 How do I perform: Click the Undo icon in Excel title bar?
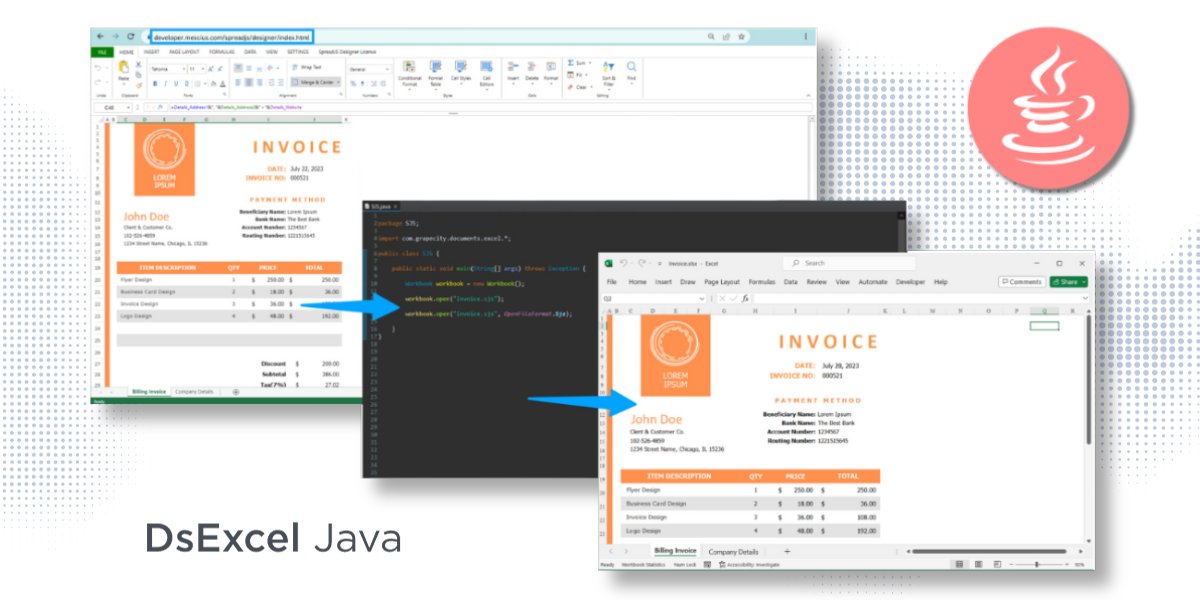coord(623,263)
